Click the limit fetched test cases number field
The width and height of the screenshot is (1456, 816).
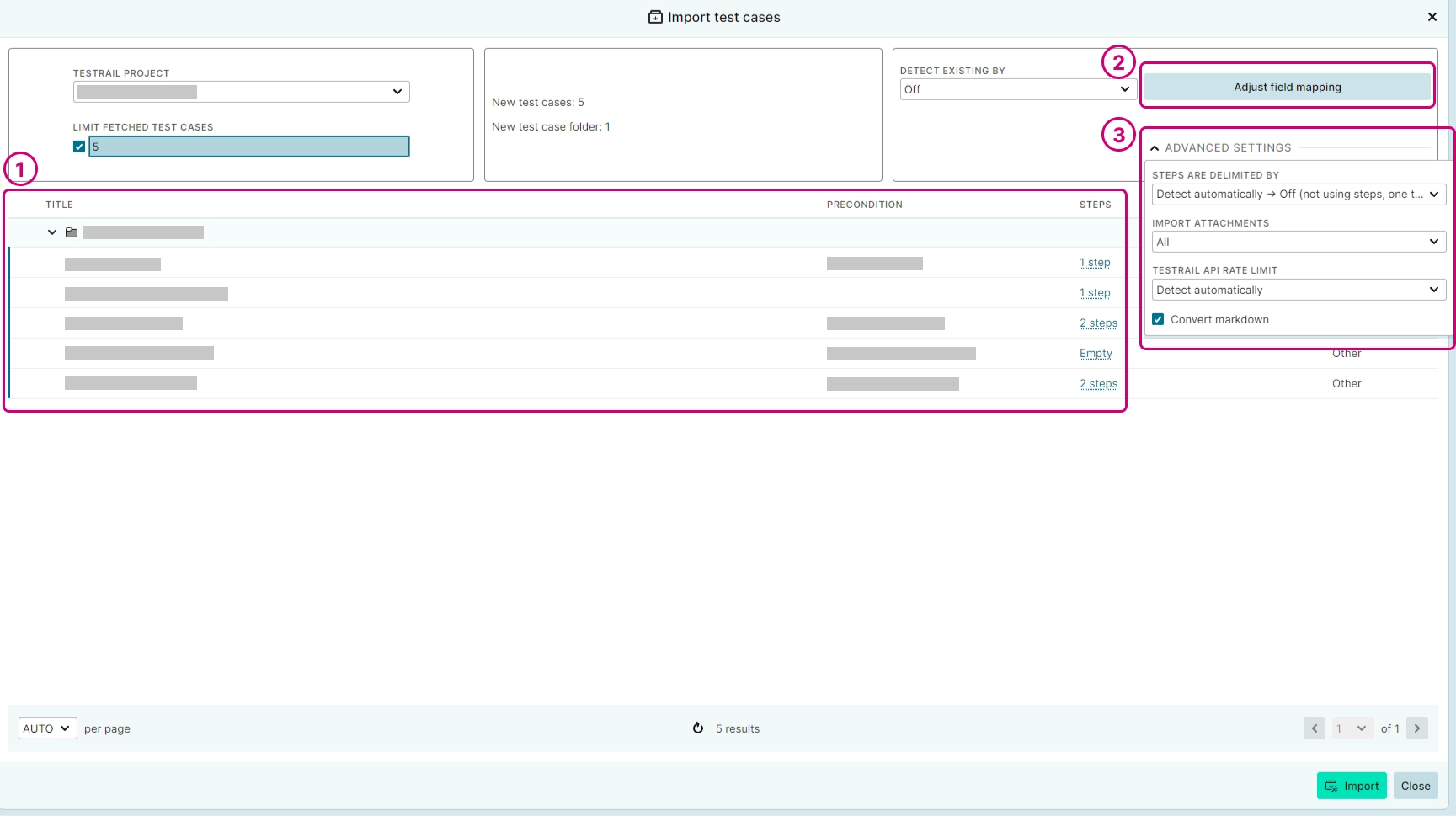tap(249, 147)
